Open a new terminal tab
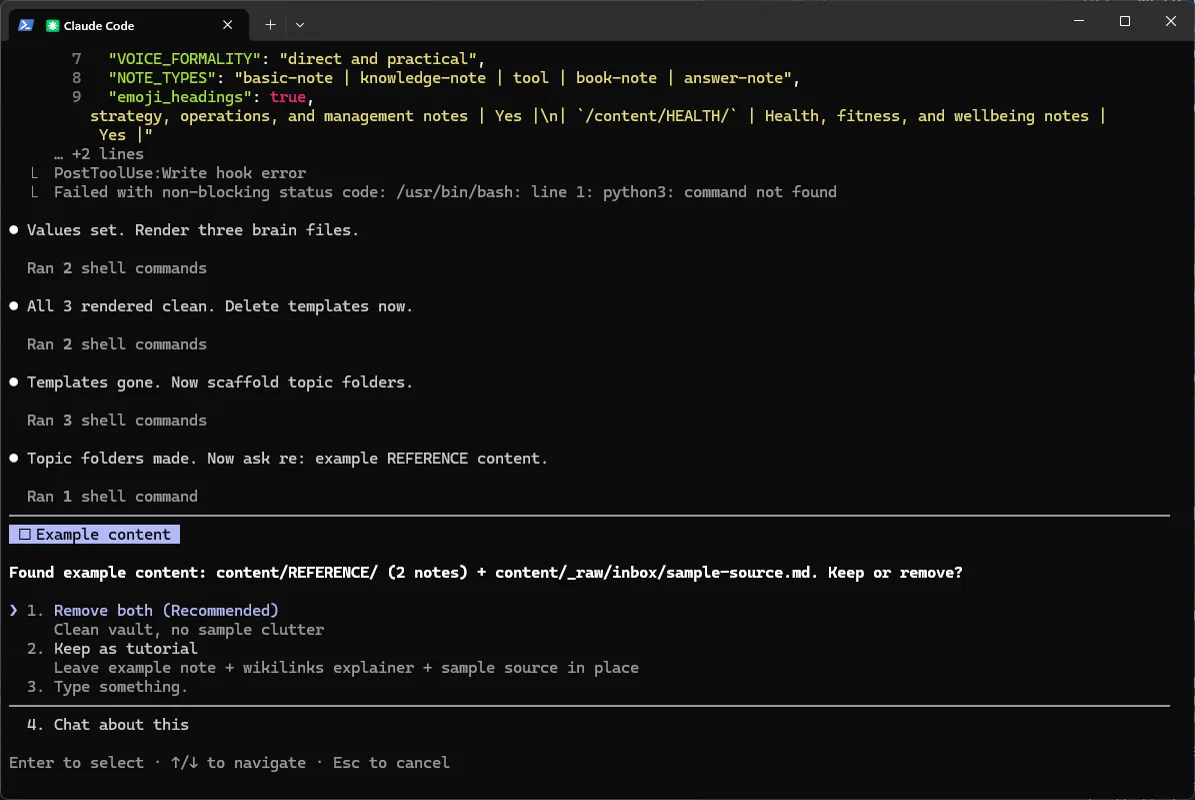 (270, 25)
